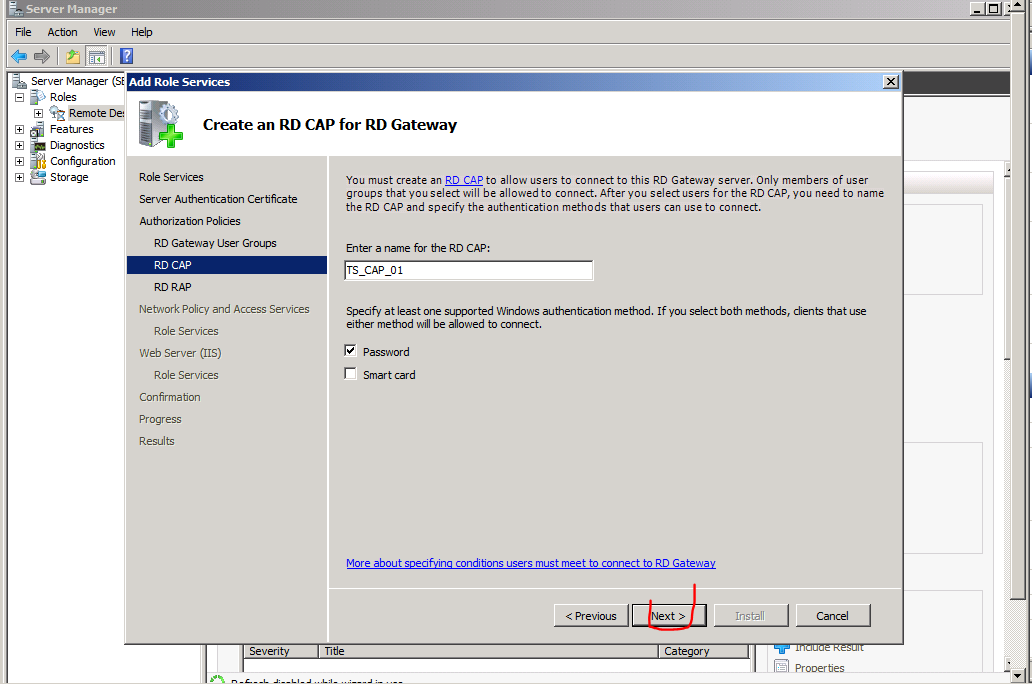
Task: Open the Help menu
Action: (142, 32)
